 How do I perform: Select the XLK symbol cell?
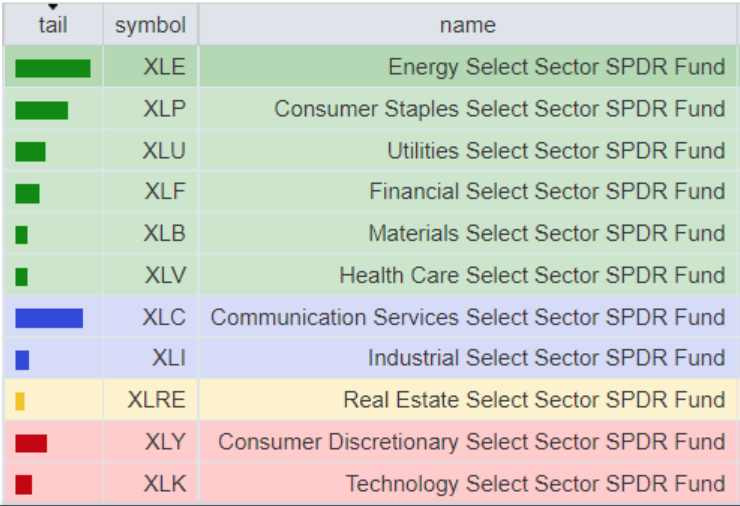click(164, 484)
